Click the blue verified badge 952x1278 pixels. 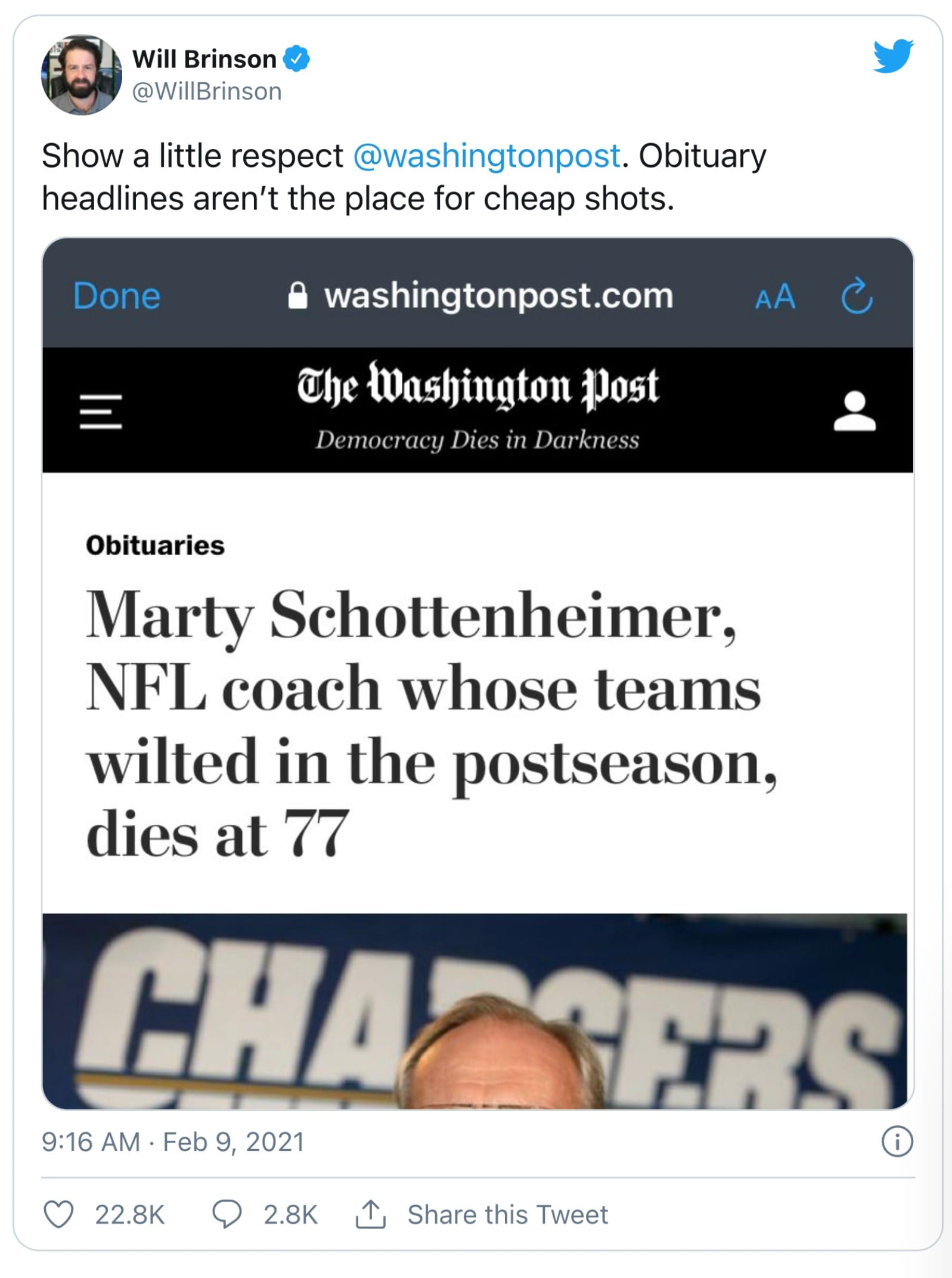296,59
